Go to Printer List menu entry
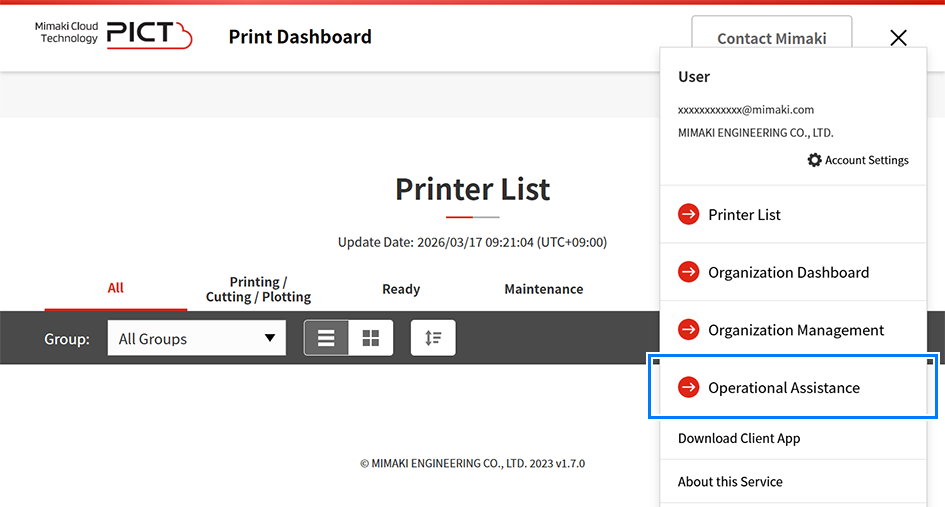 [793, 215]
